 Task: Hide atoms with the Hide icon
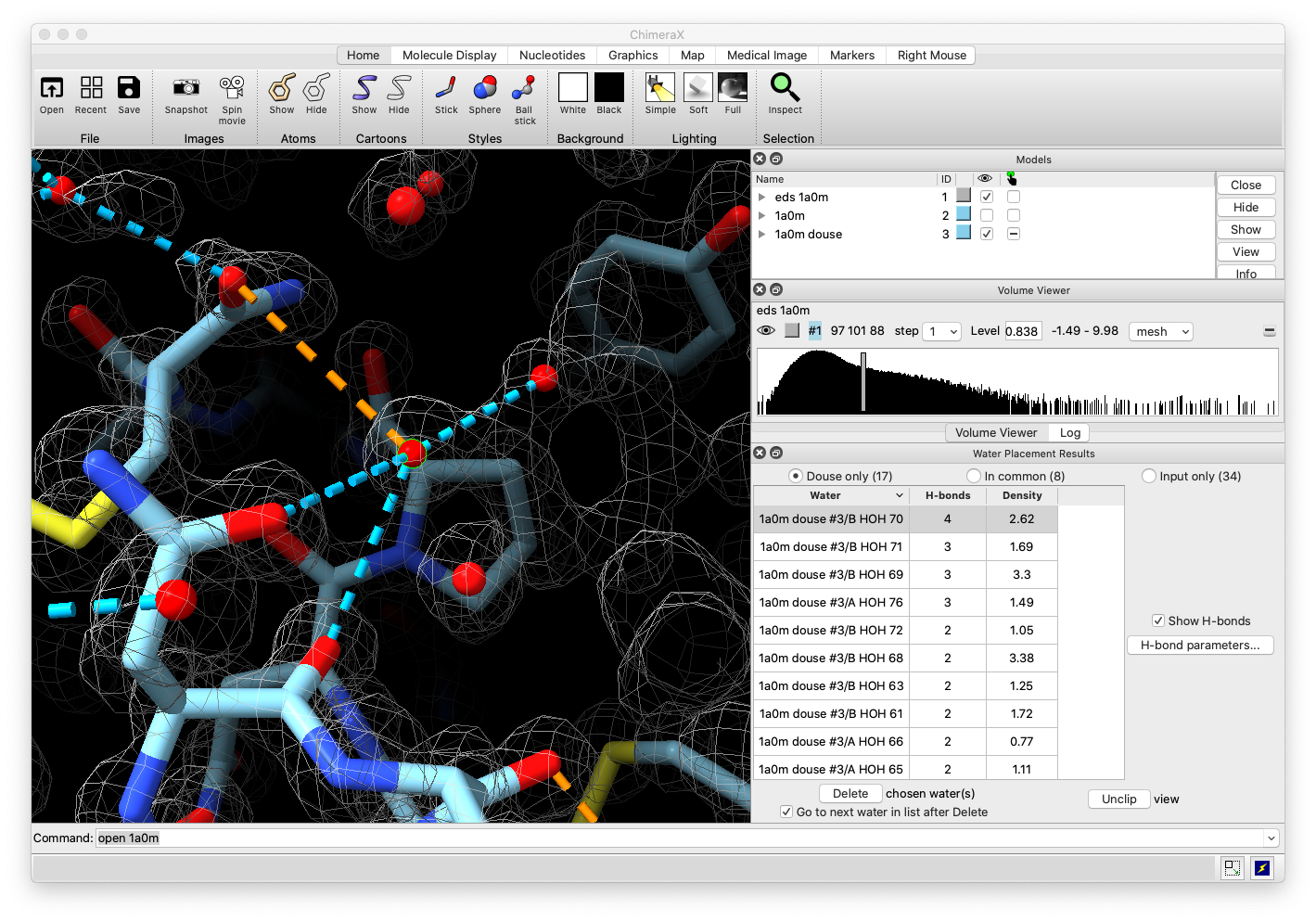coord(316,89)
